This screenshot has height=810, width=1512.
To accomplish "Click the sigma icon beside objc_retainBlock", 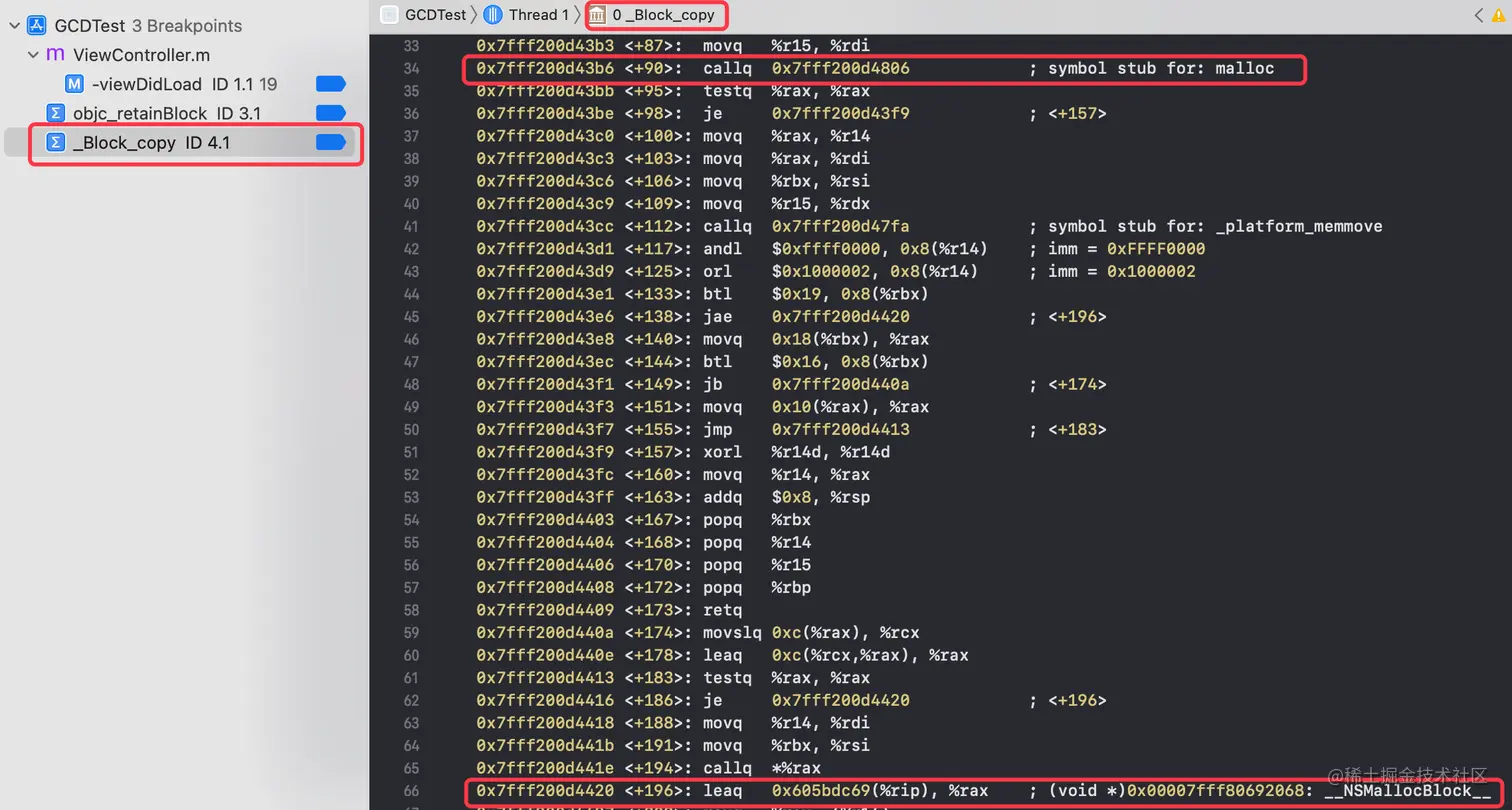I will click(56, 113).
